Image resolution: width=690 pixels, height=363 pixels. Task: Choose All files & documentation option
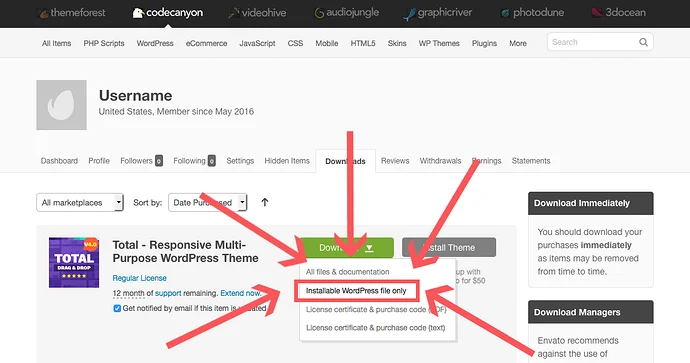(348, 272)
